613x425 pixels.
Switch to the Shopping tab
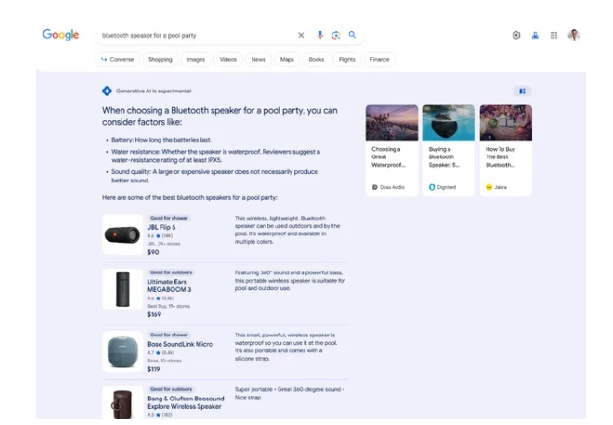click(x=160, y=59)
